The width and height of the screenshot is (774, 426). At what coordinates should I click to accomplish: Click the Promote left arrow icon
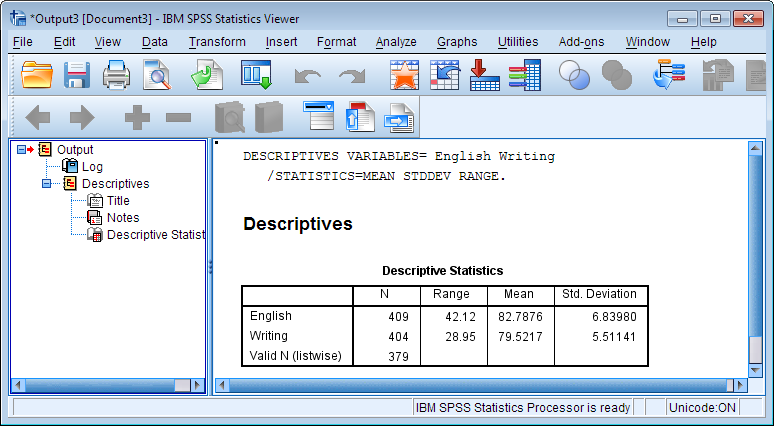38,117
